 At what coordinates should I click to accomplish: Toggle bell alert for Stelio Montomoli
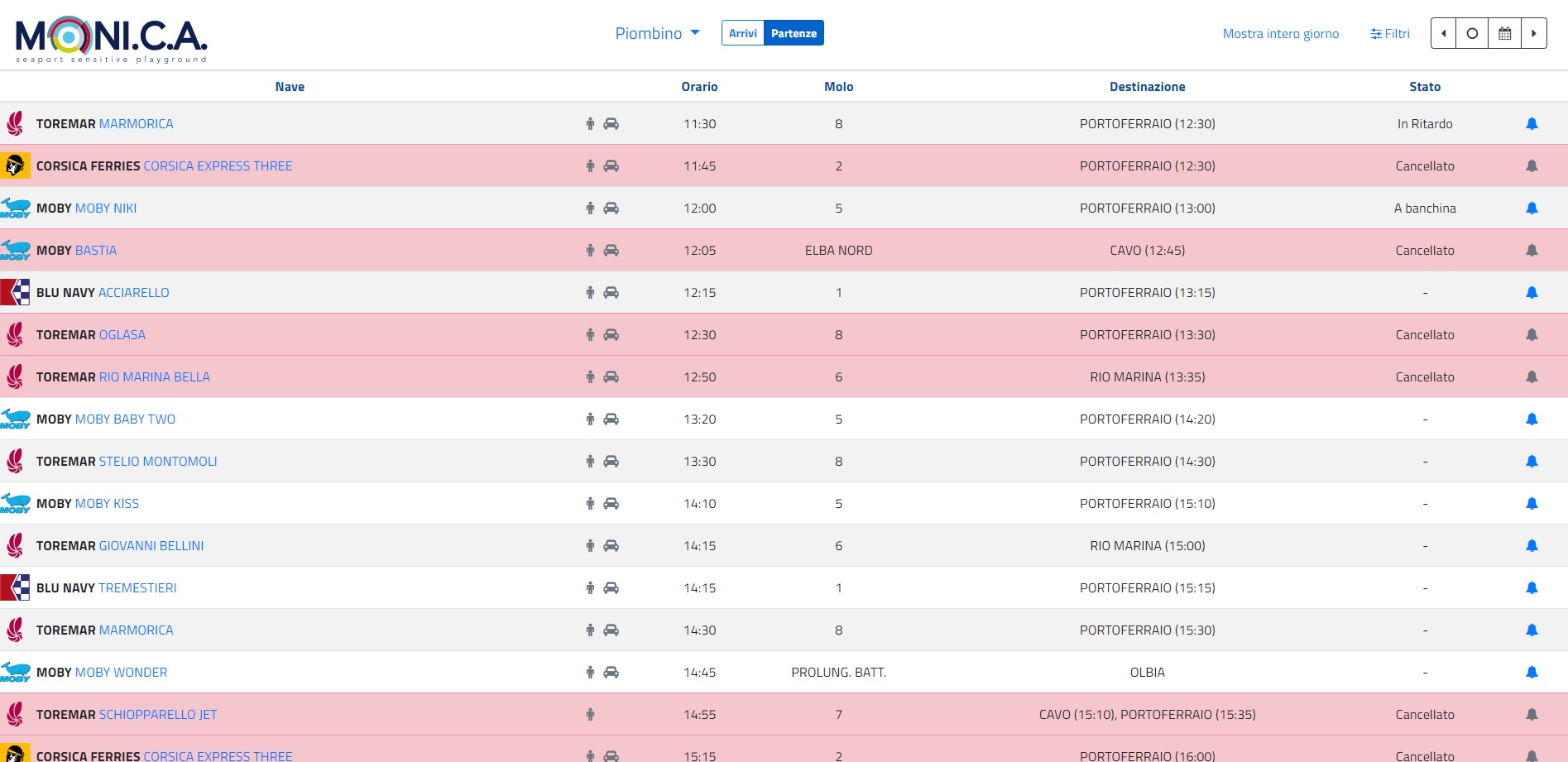pyautogui.click(x=1532, y=461)
